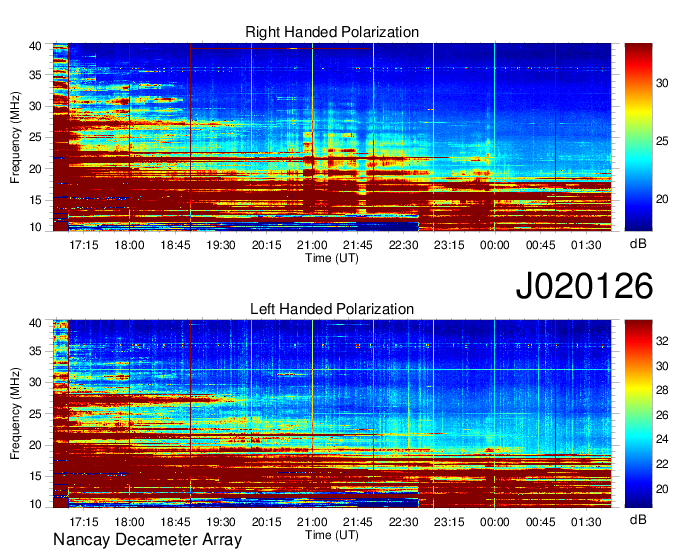Viewport: 680px width, 552px height.
Task: Click "00:45" time tick on Left Handed plot
Action: 540,522
